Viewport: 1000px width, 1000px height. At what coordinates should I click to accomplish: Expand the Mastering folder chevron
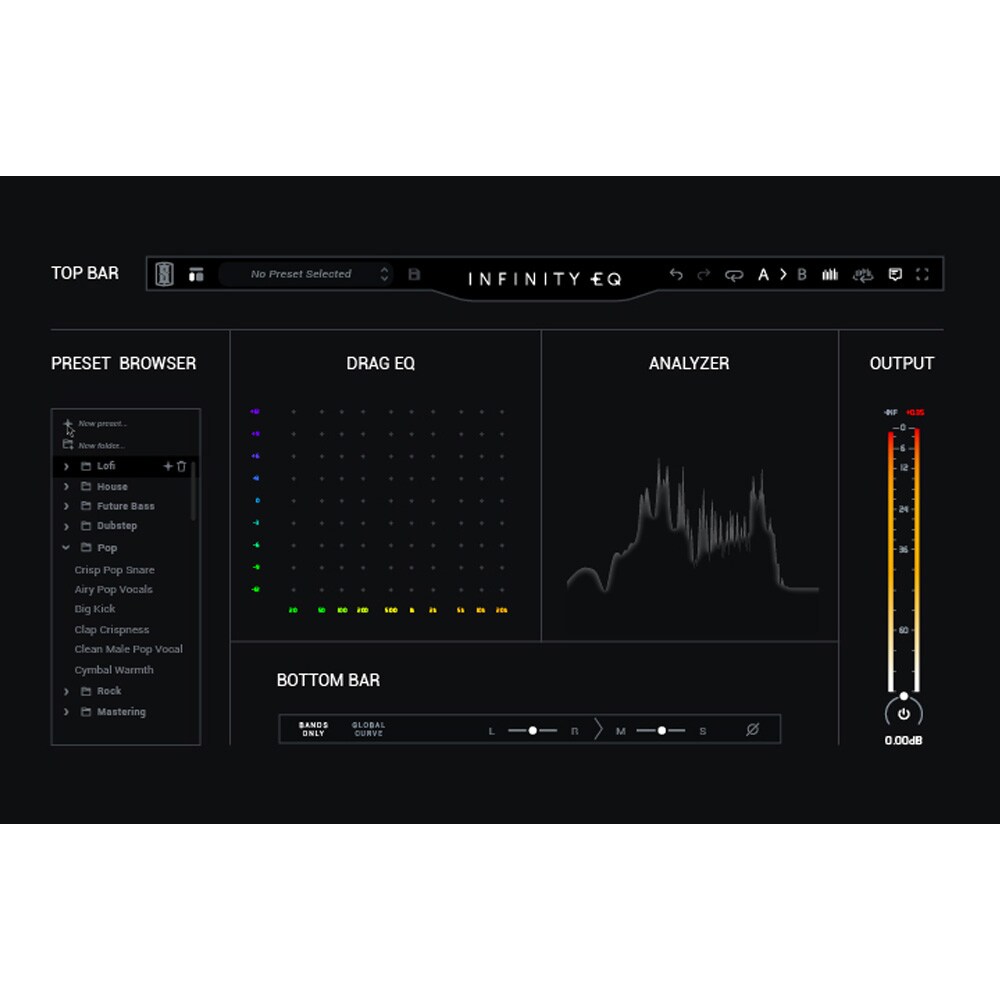66,712
